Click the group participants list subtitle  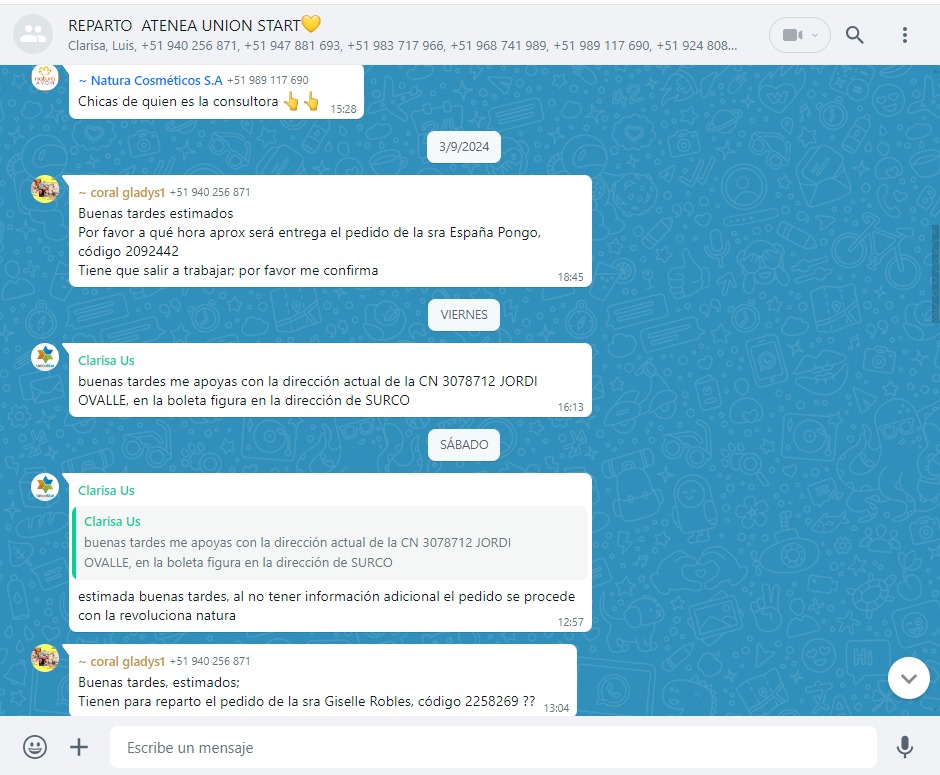point(402,46)
